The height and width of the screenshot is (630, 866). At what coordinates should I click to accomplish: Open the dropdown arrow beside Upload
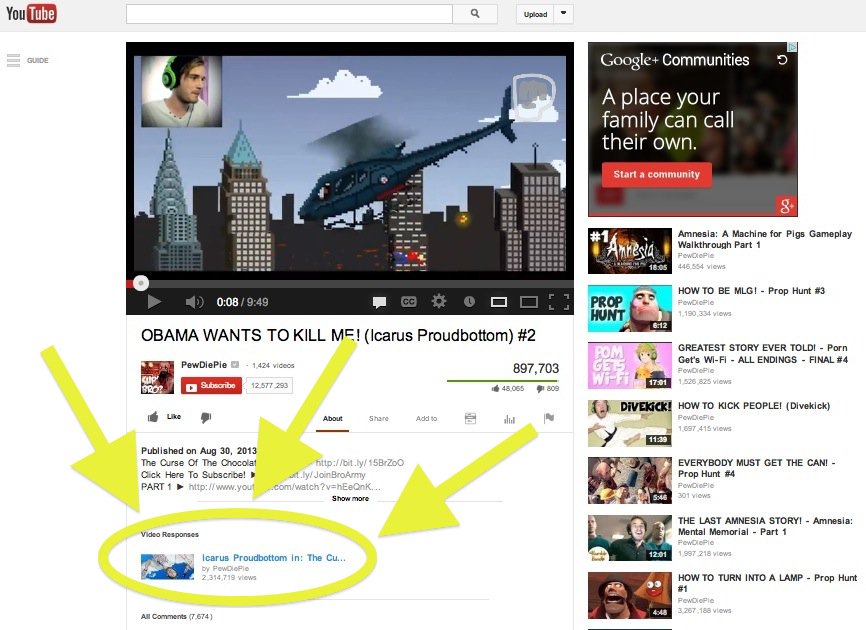(563, 14)
